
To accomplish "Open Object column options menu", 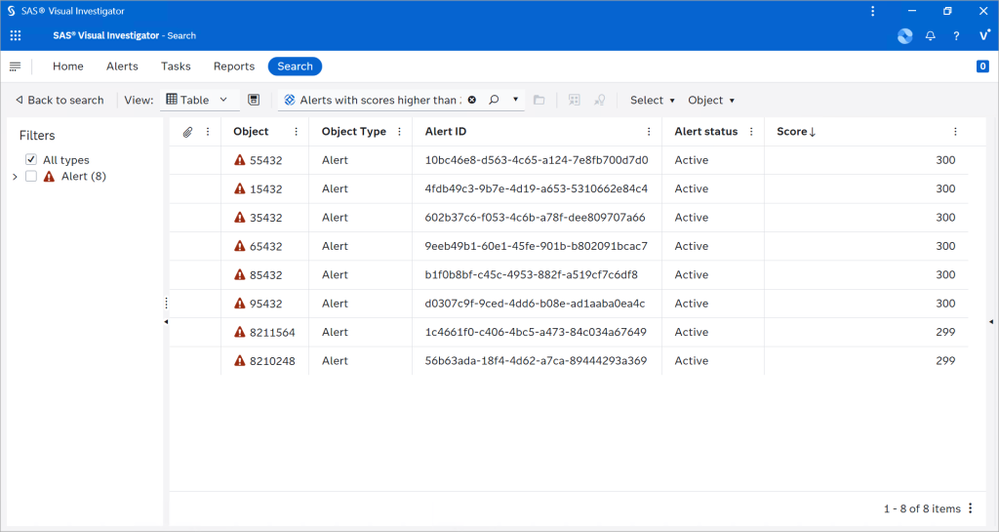I will (x=296, y=132).
